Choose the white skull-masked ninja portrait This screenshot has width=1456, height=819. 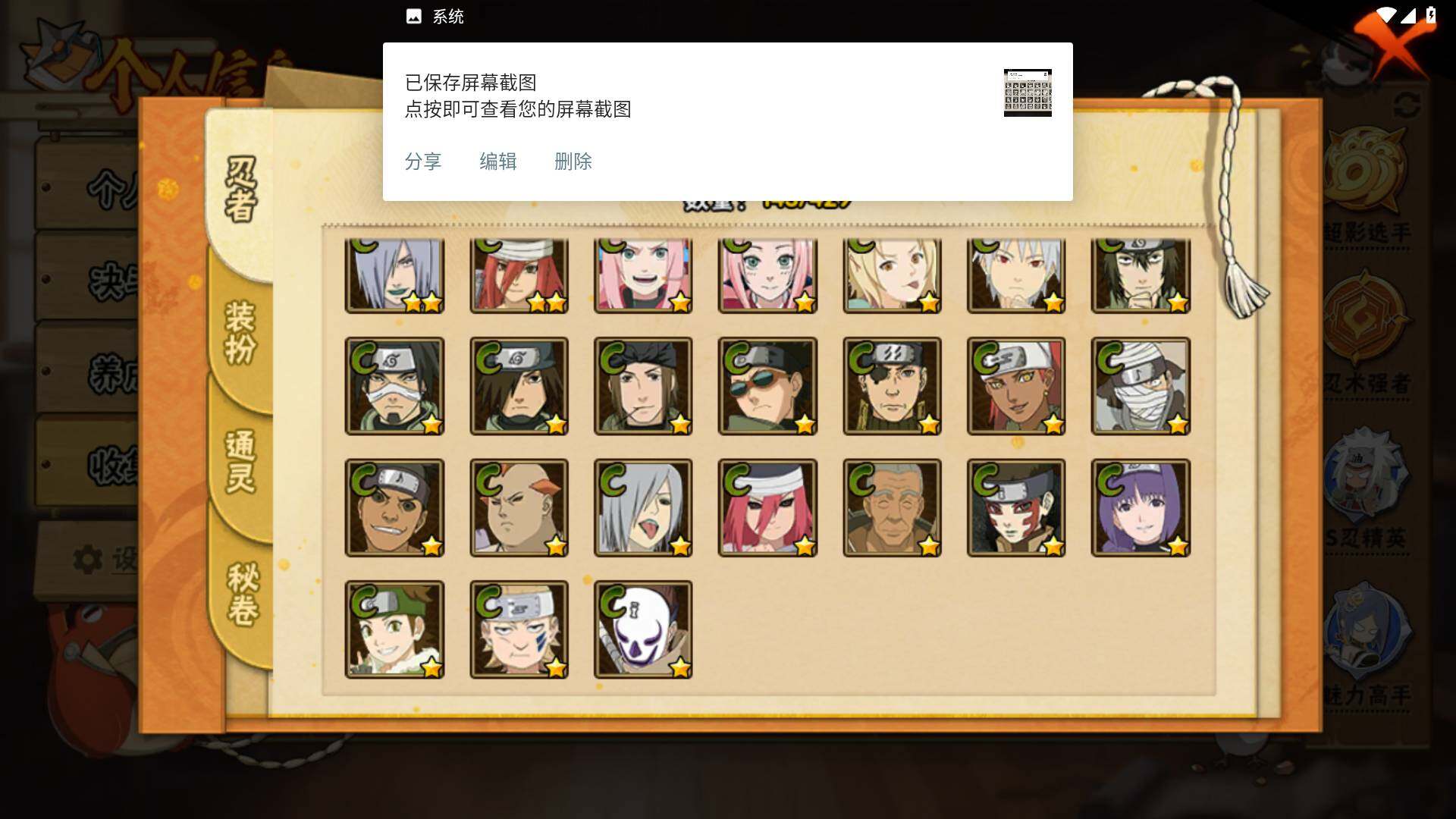point(643,629)
